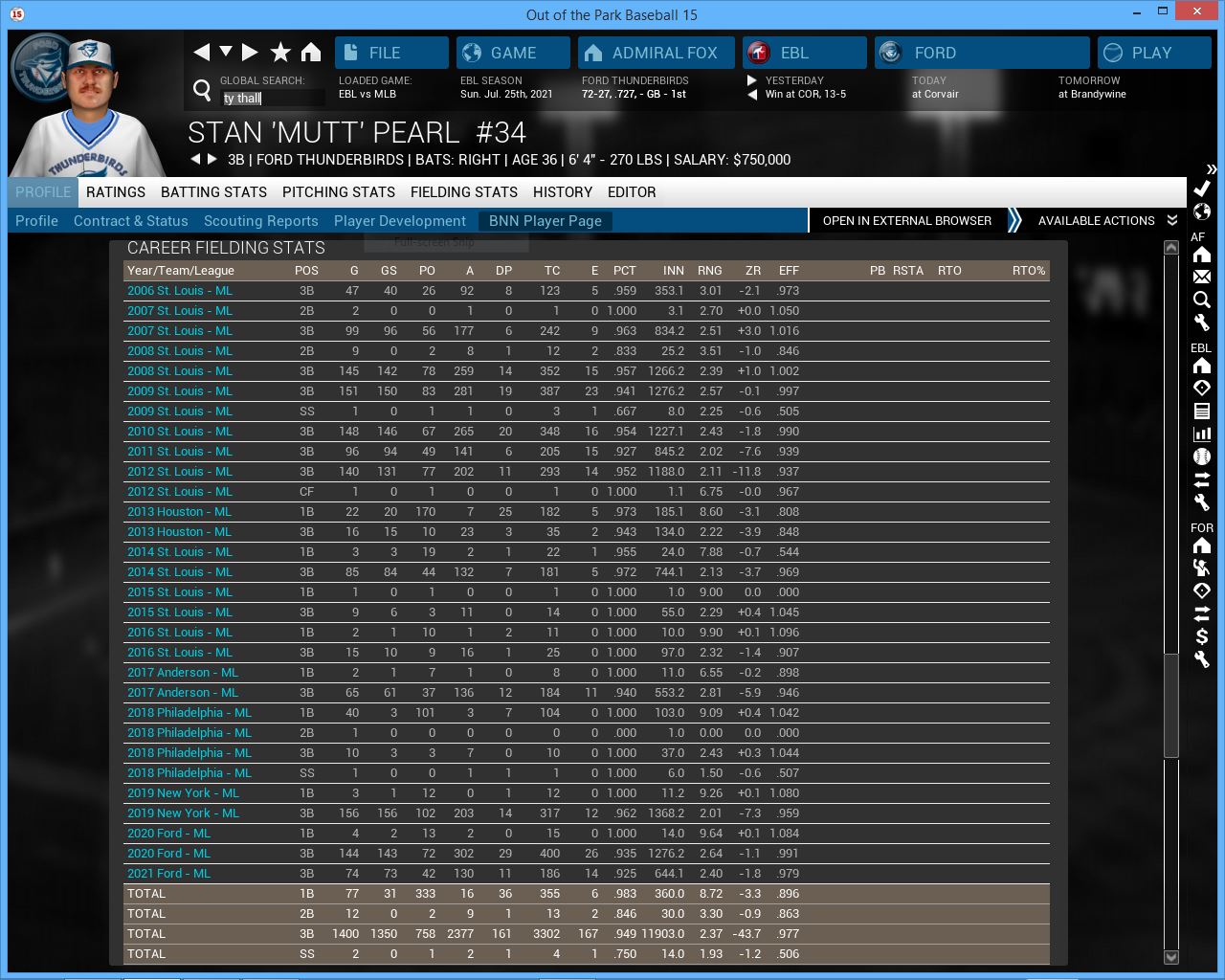The height and width of the screenshot is (980, 1225).
Task: Click the AF section wrench icon
Action: click(1202, 323)
